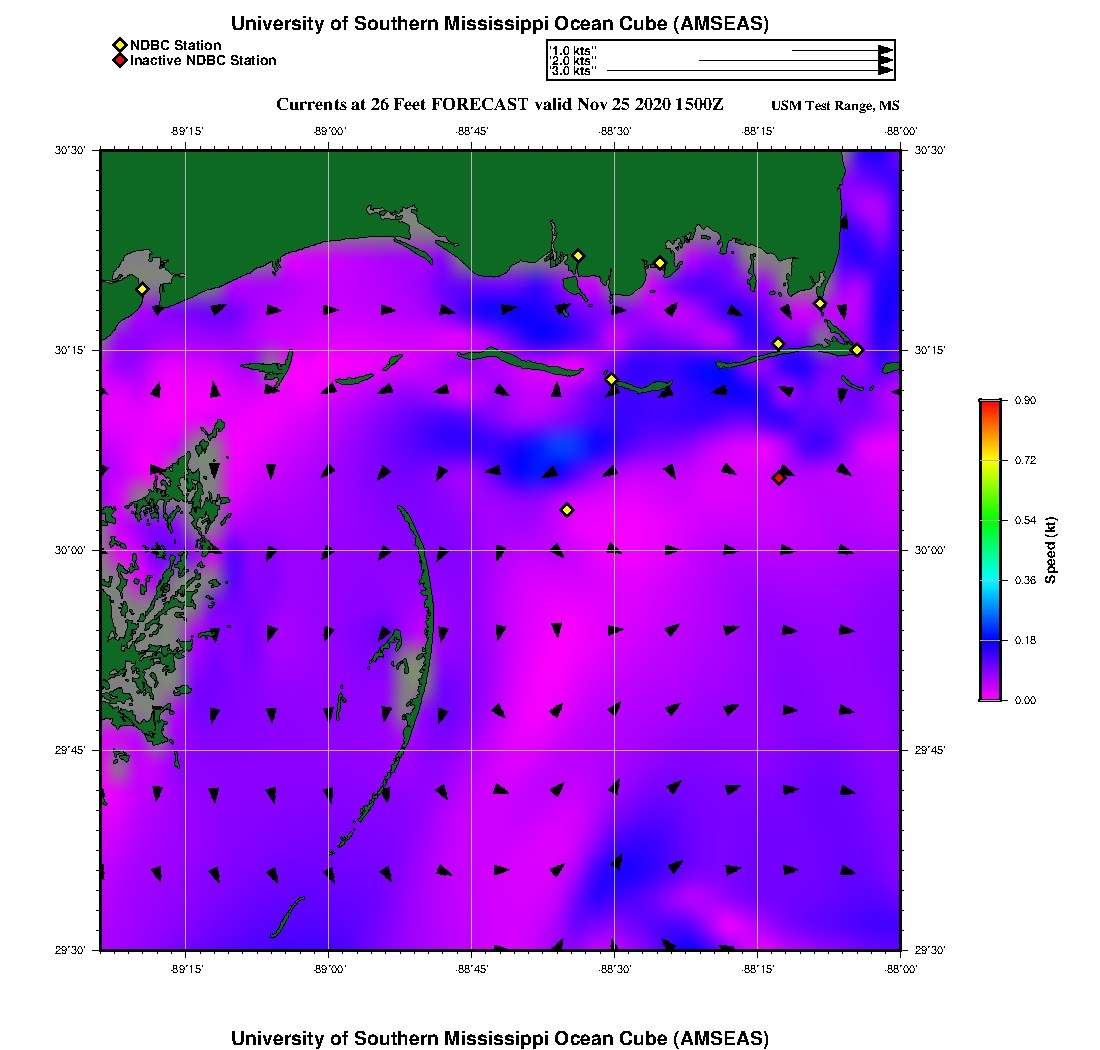Click the red diamond beside the Inactive NDBC Station legend
The height and width of the screenshot is (1050, 1100).
[119, 60]
